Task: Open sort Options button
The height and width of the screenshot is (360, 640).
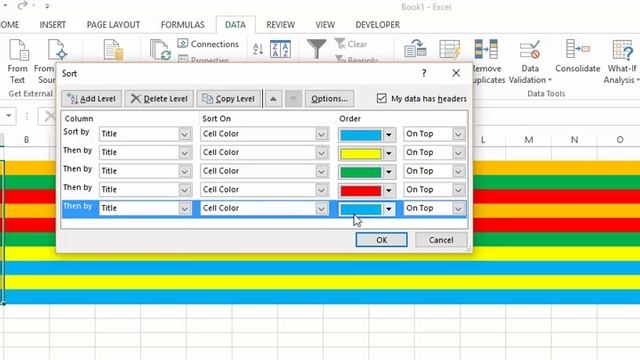Action: tap(329, 99)
